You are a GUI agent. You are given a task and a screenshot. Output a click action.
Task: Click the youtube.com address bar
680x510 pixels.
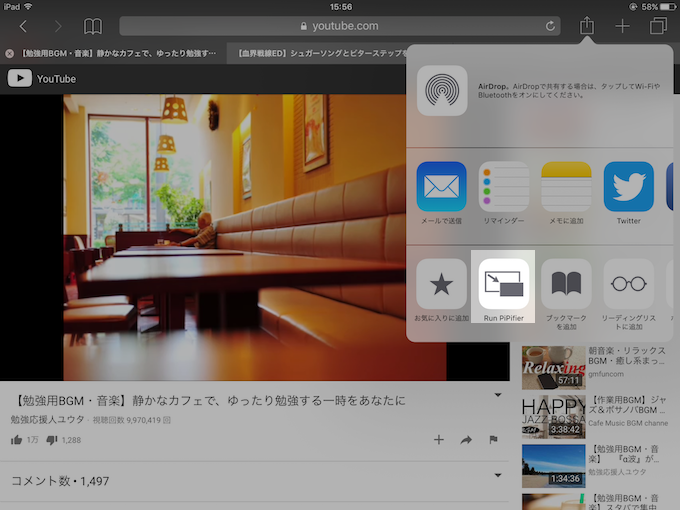(340, 26)
